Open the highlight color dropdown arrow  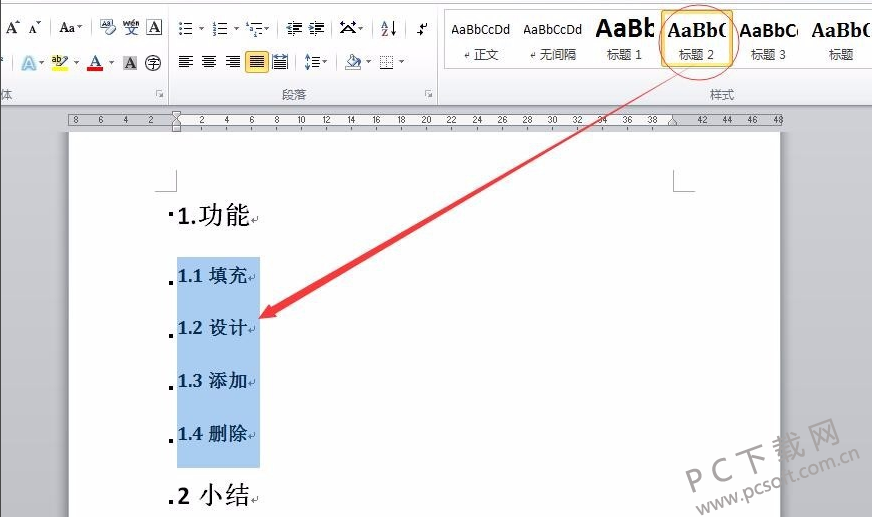[x=76, y=63]
